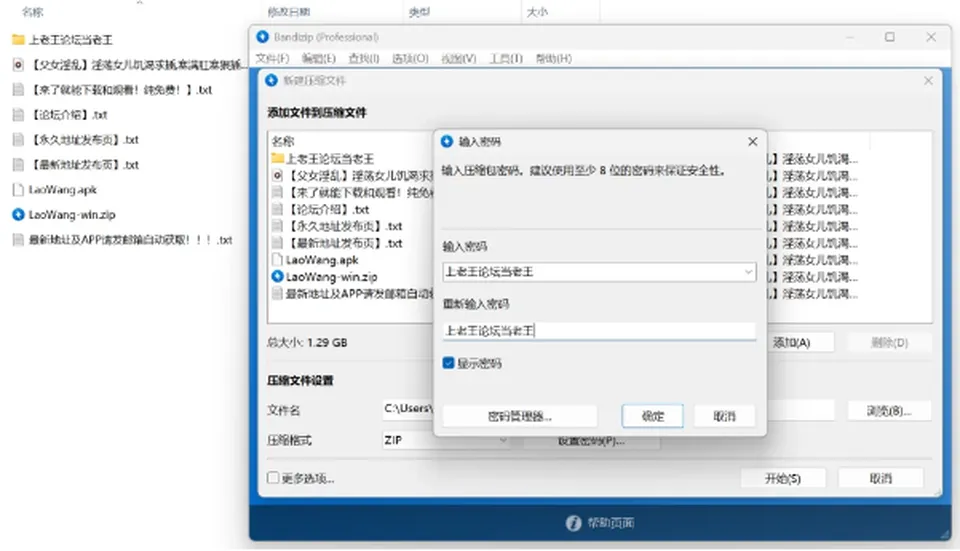Screen dimensions: 960x551
Task: Click the folder icon in the archive list
Action: pyautogui.click(x=277, y=159)
